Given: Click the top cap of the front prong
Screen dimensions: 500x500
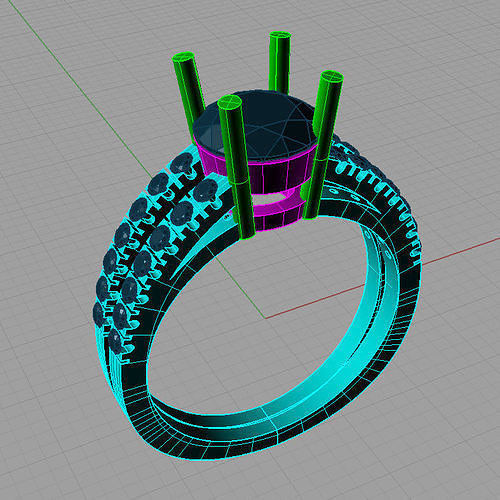Looking at the screenshot, I should [x=229, y=101].
